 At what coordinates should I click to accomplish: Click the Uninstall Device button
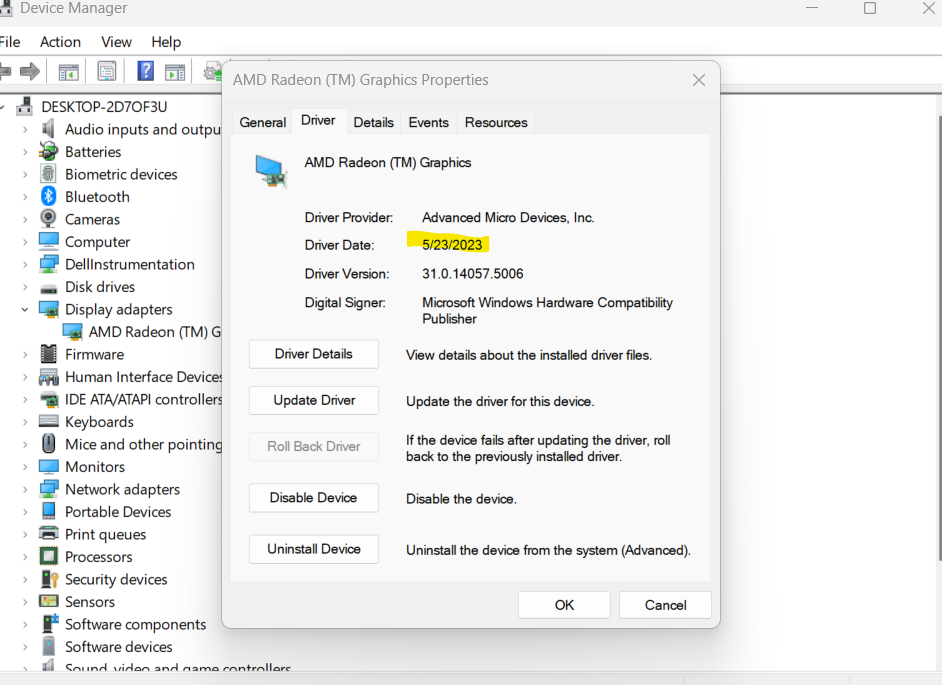coord(313,549)
